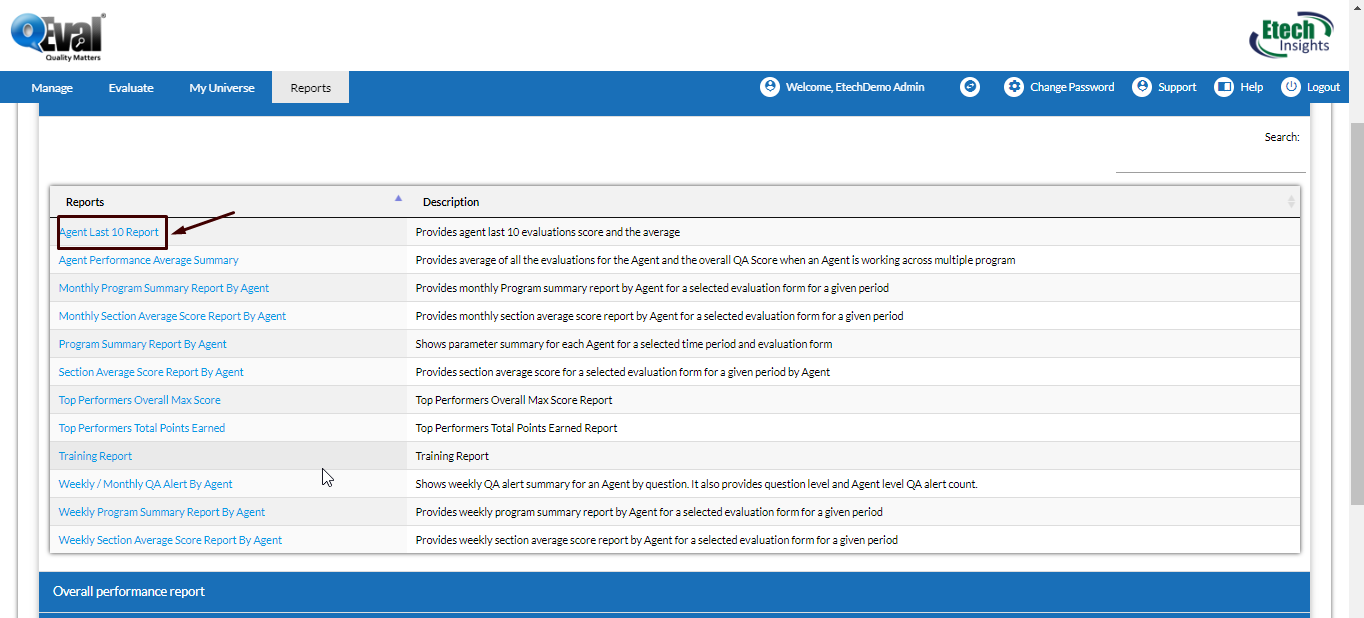
Task: Click the Change Password link
Action: point(1072,87)
